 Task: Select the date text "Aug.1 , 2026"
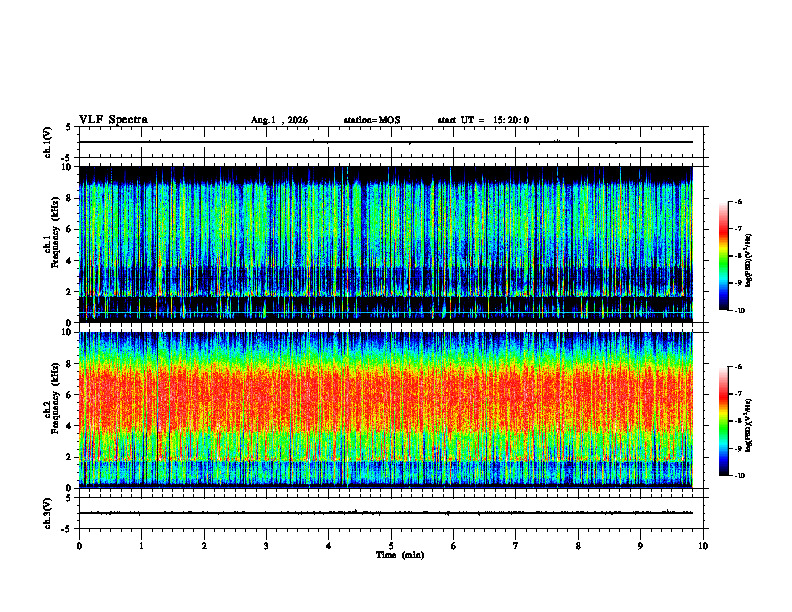[279, 120]
